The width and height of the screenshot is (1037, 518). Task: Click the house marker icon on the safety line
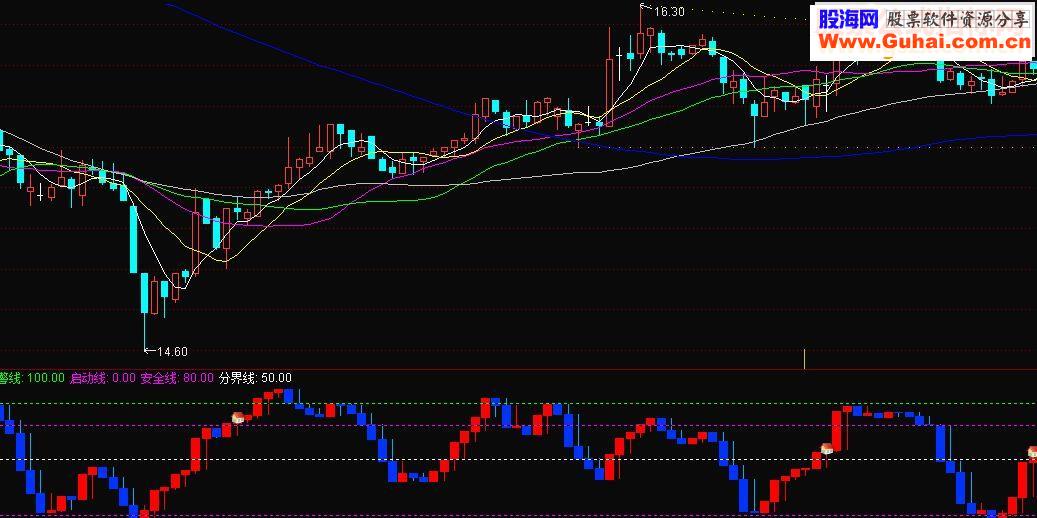(x=237, y=417)
